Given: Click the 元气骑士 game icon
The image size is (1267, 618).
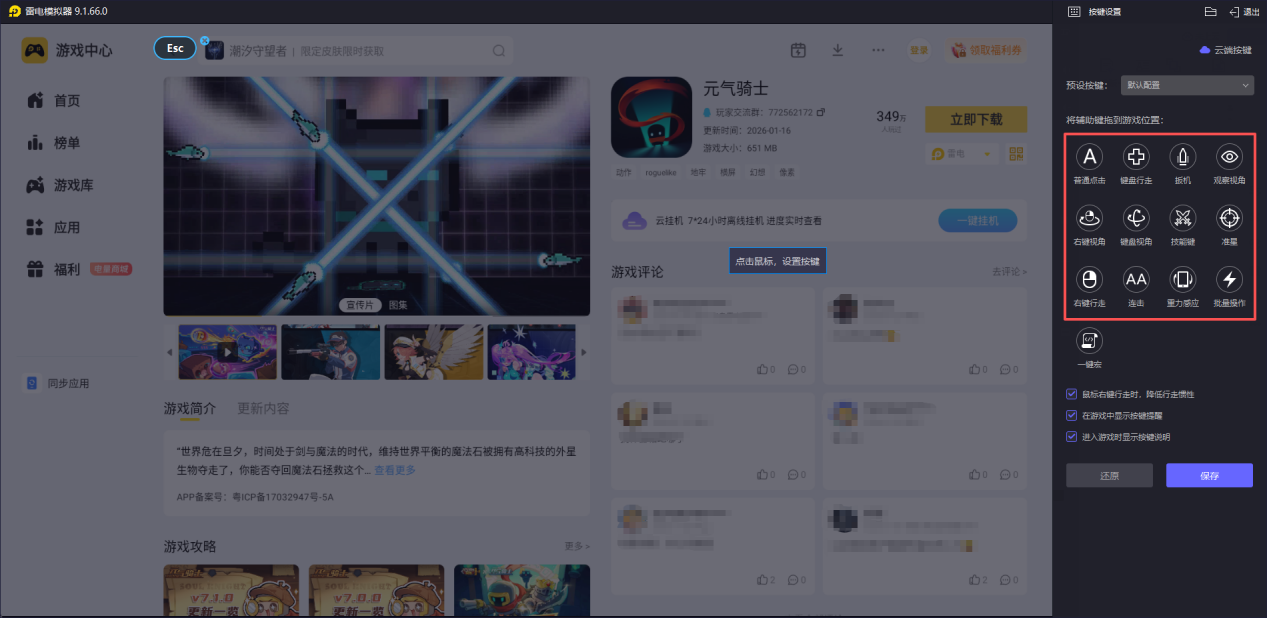Looking at the screenshot, I should point(651,118).
